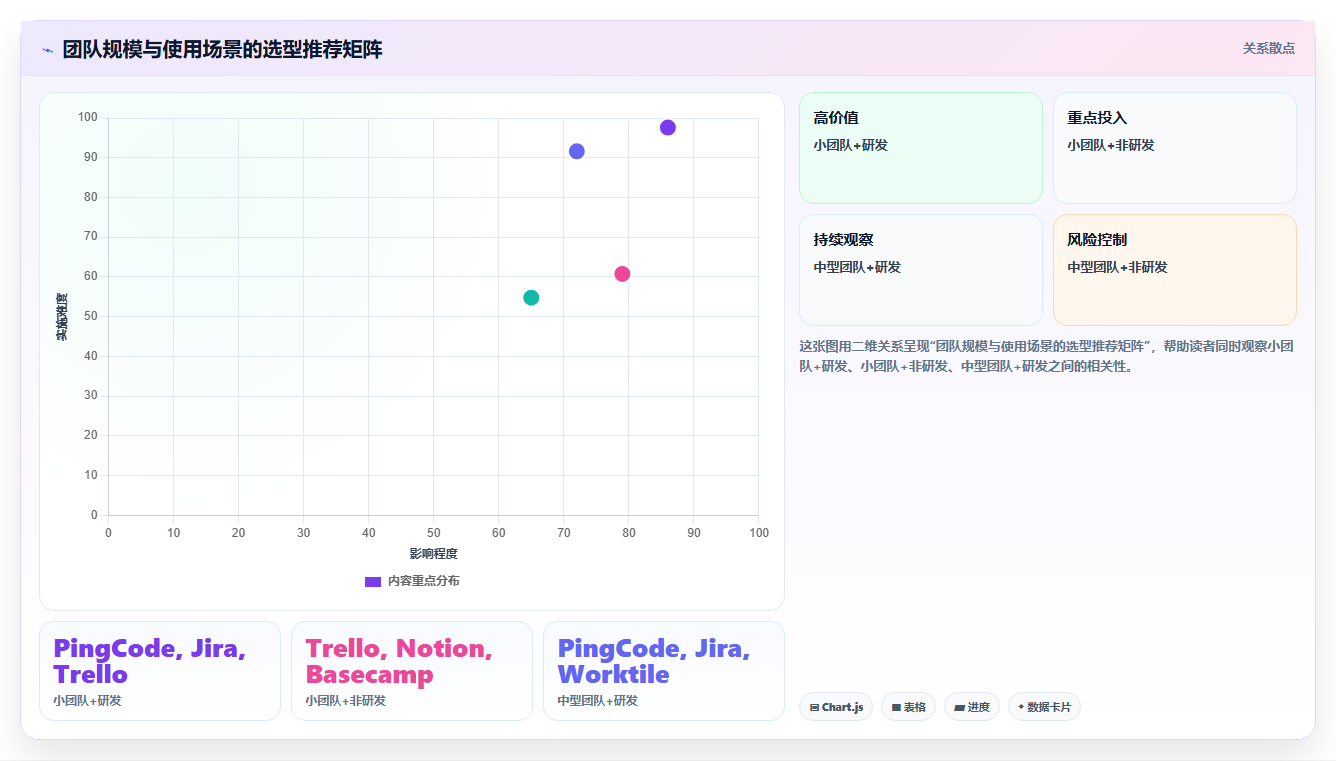
Task: Click the 中型团队+研发 caption under PingCode, Jira, Worktile
Action: 597,701
